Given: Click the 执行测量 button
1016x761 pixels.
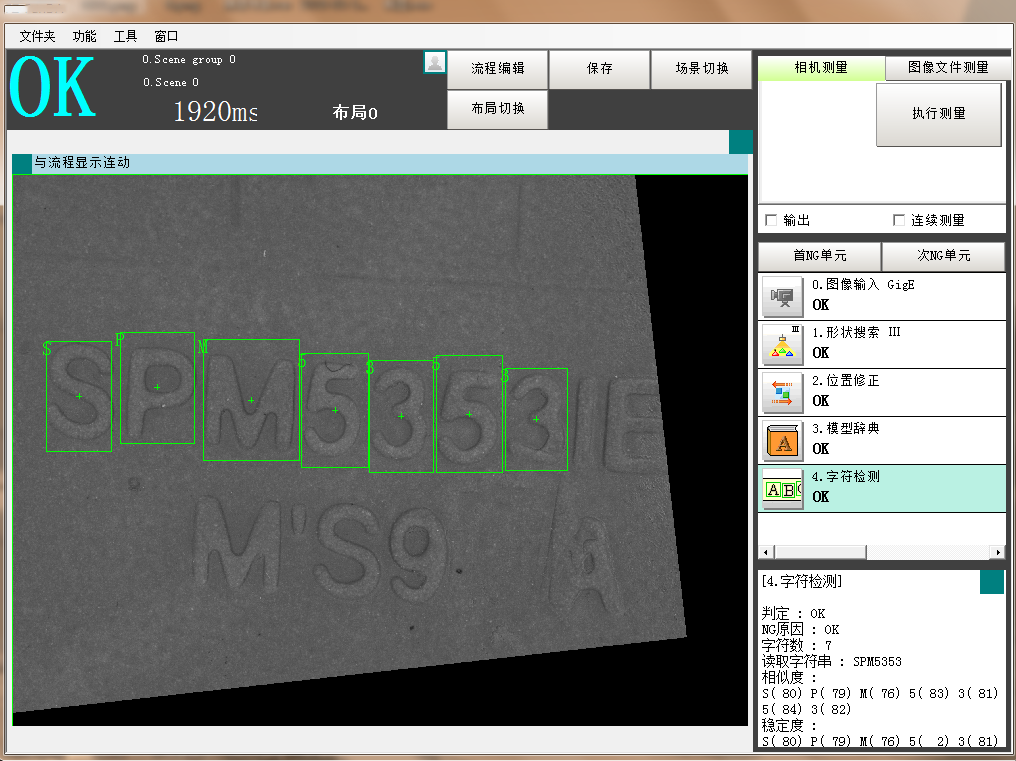Looking at the screenshot, I should pyautogui.click(x=938, y=114).
